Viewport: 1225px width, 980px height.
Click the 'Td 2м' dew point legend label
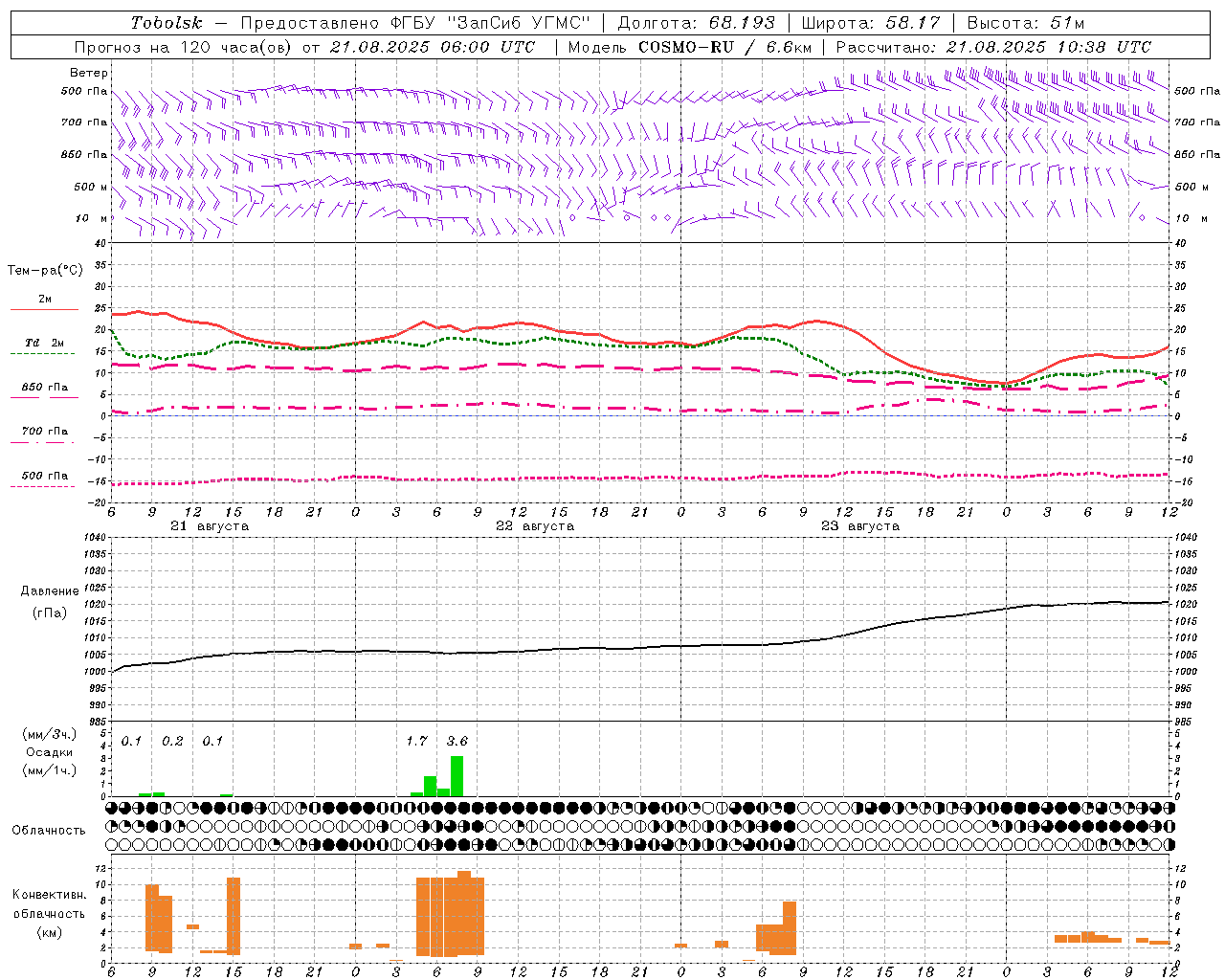click(45, 343)
